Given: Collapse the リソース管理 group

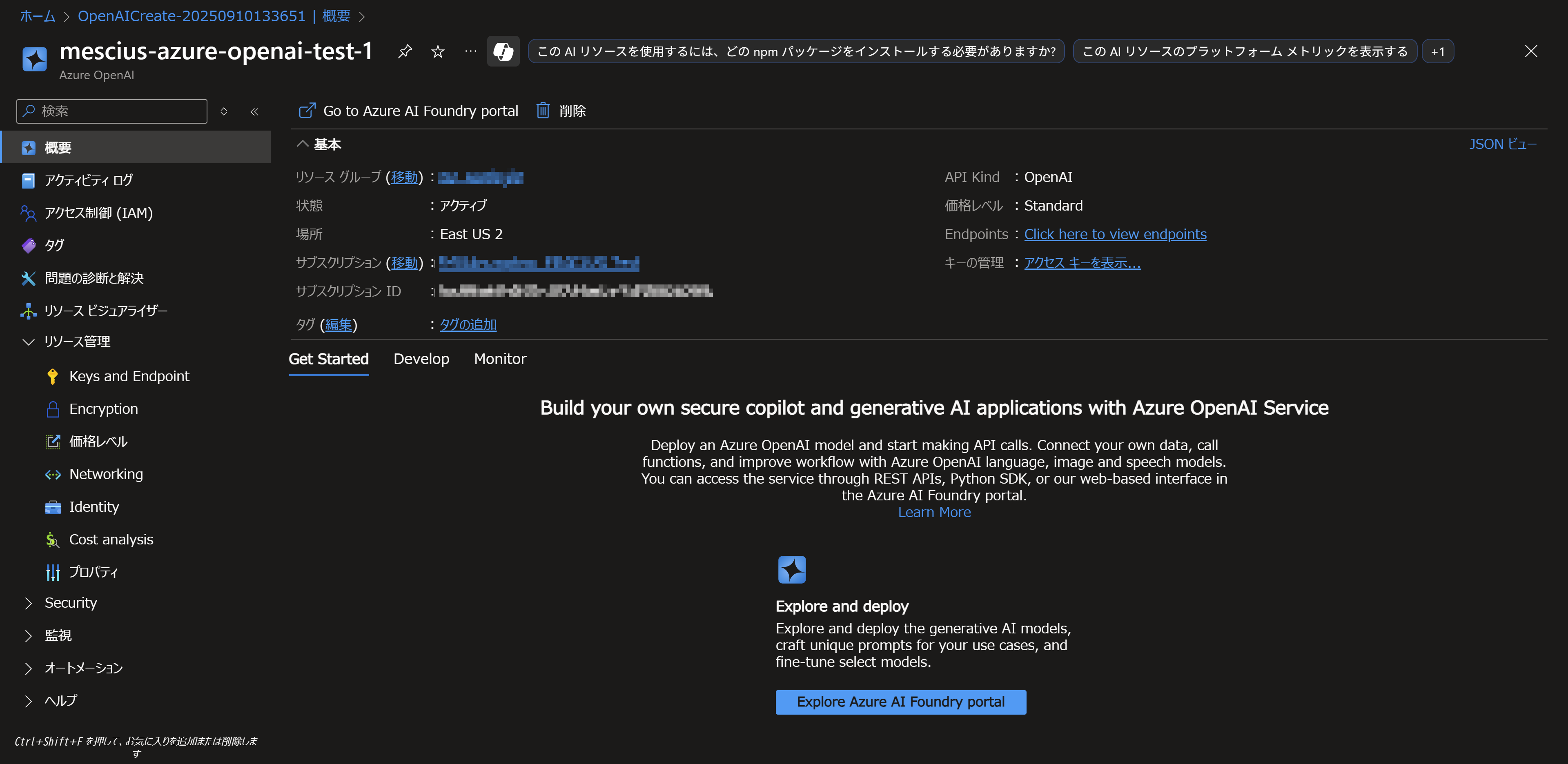Looking at the screenshot, I should click(28, 342).
